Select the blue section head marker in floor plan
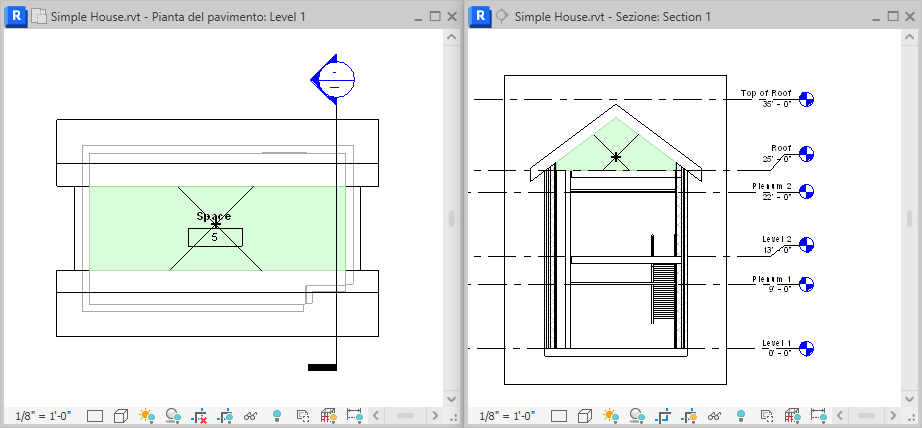This screenshot has height=428, width=922. [x=333, y=79]
